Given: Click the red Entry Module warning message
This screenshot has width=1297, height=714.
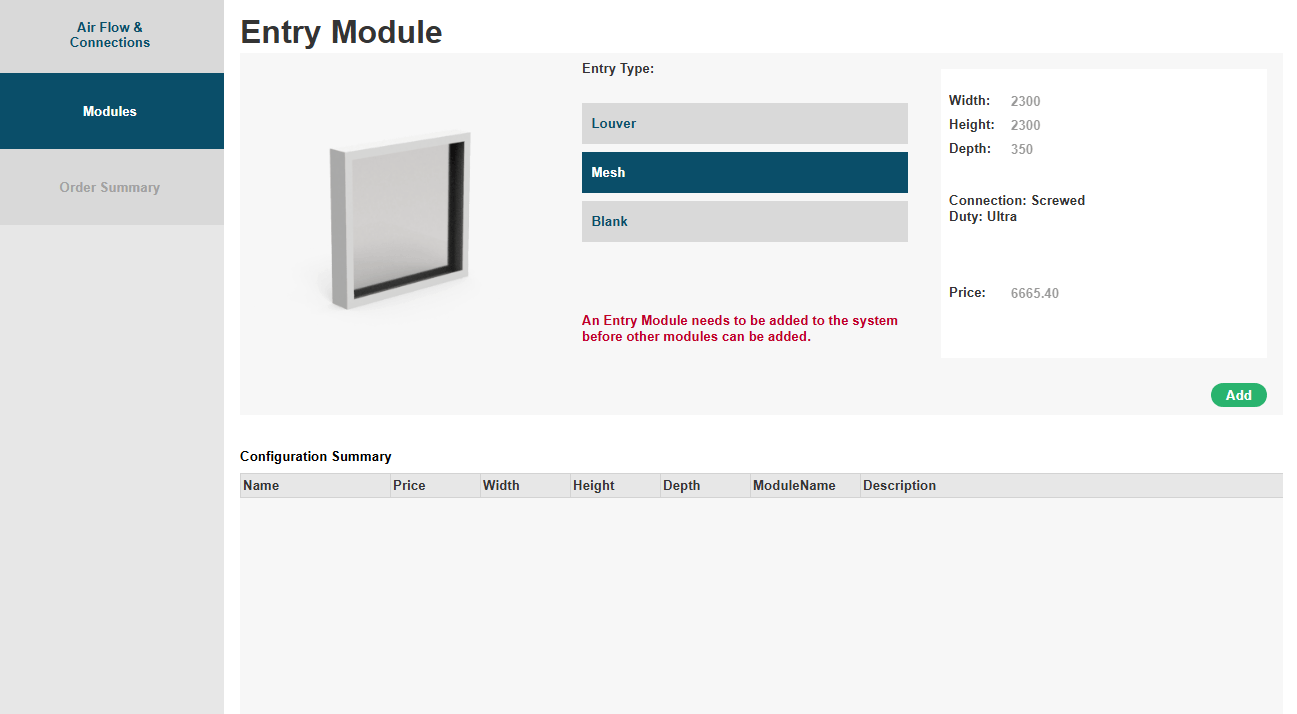Looking at the screenshot, I should tap(740, 328).
